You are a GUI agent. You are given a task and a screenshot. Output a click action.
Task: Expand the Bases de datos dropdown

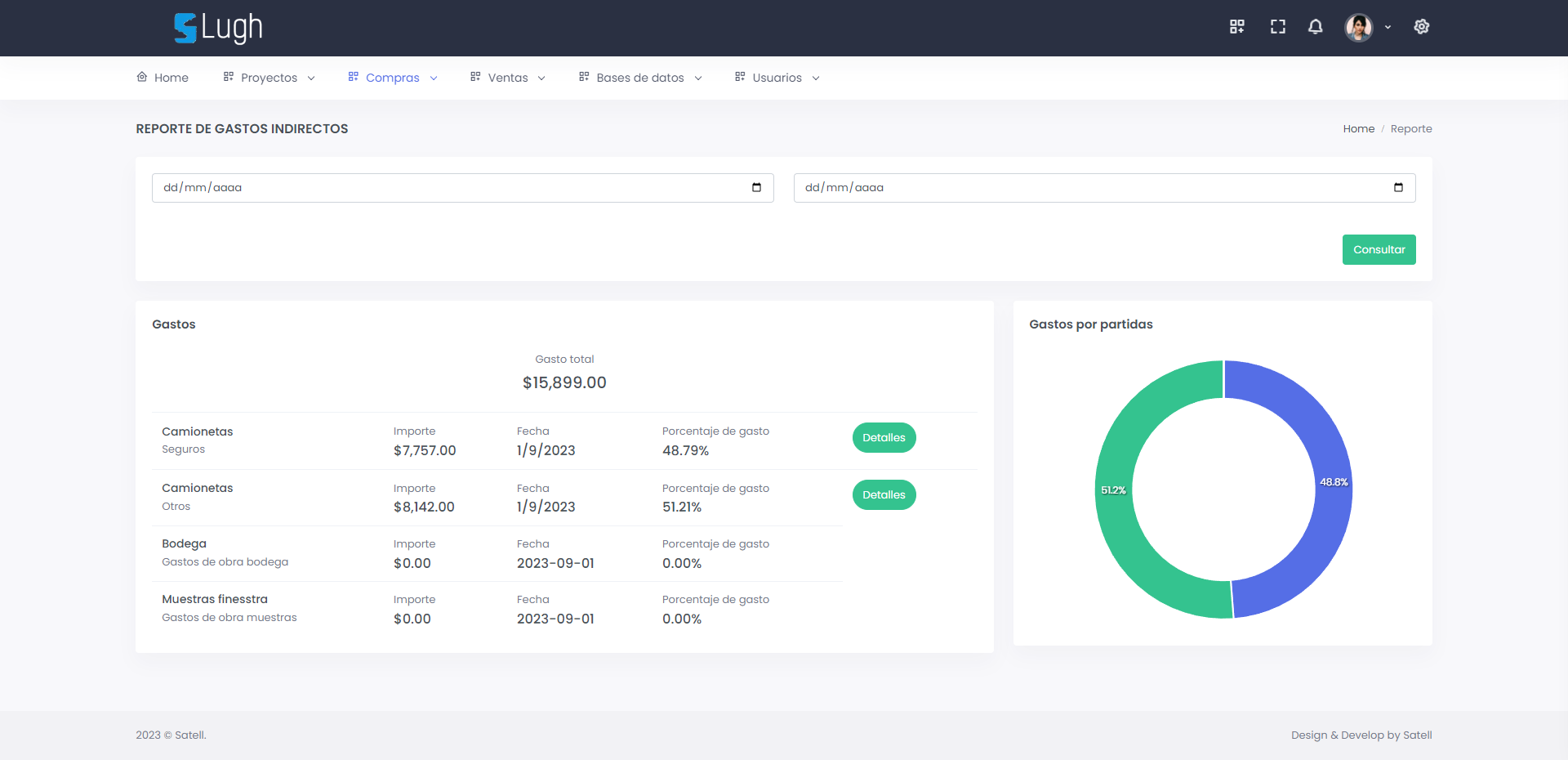pyautogui.click(x=640, y=78)
